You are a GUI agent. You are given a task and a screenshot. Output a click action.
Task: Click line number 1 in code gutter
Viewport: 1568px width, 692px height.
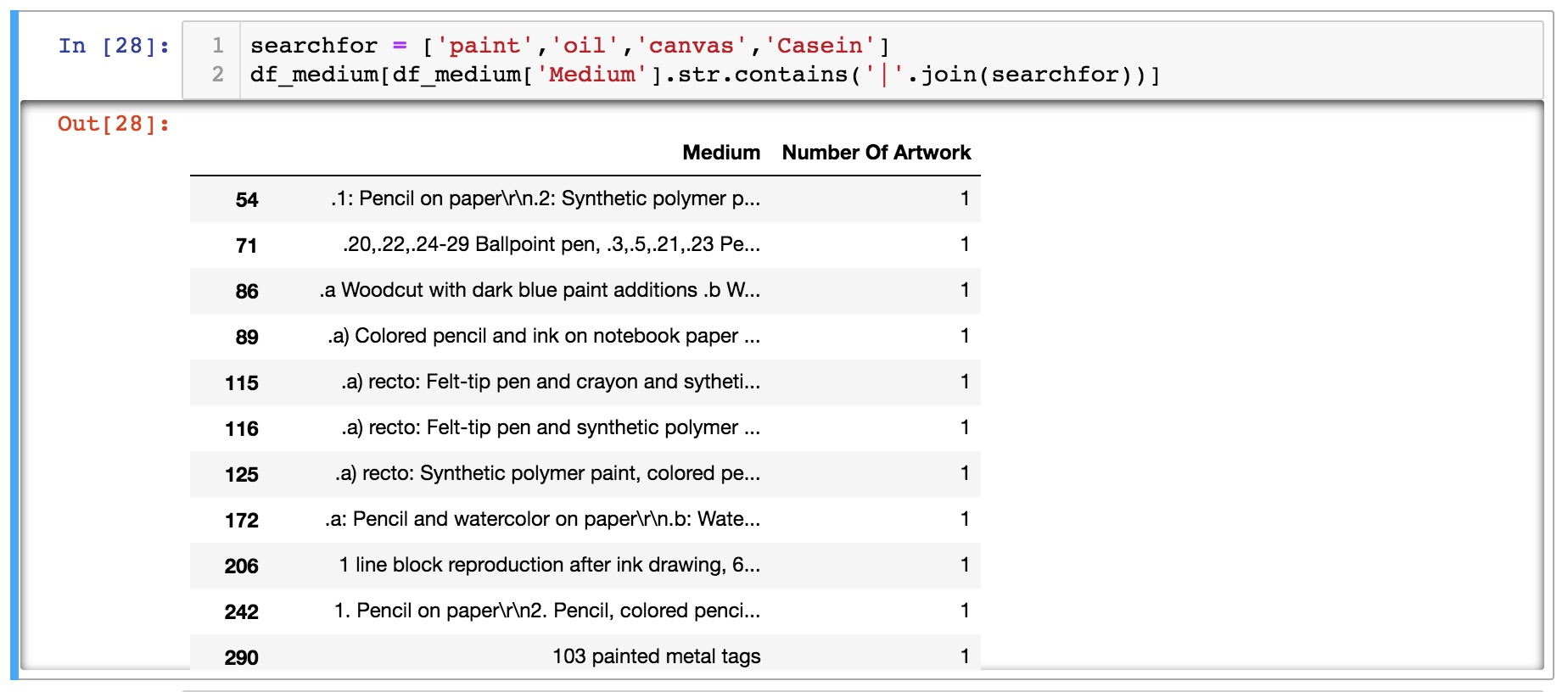pyautogui.click(x=218, y=46)
